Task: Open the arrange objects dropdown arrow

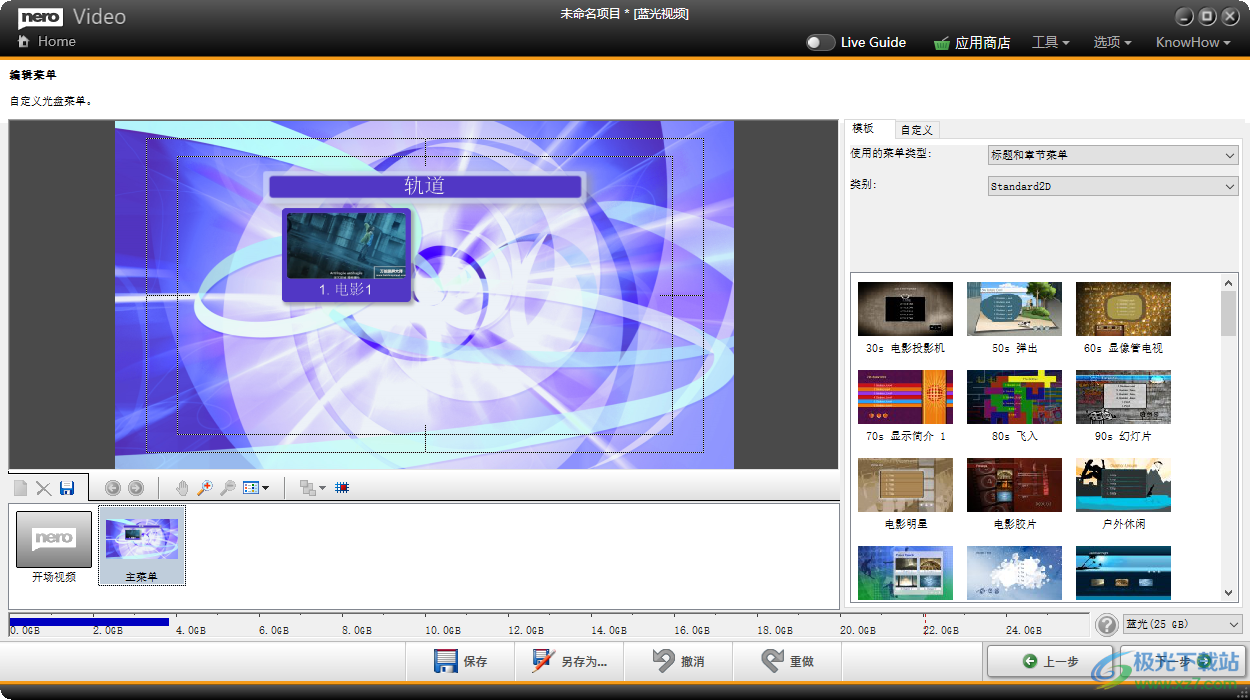Action: (323, 488)
